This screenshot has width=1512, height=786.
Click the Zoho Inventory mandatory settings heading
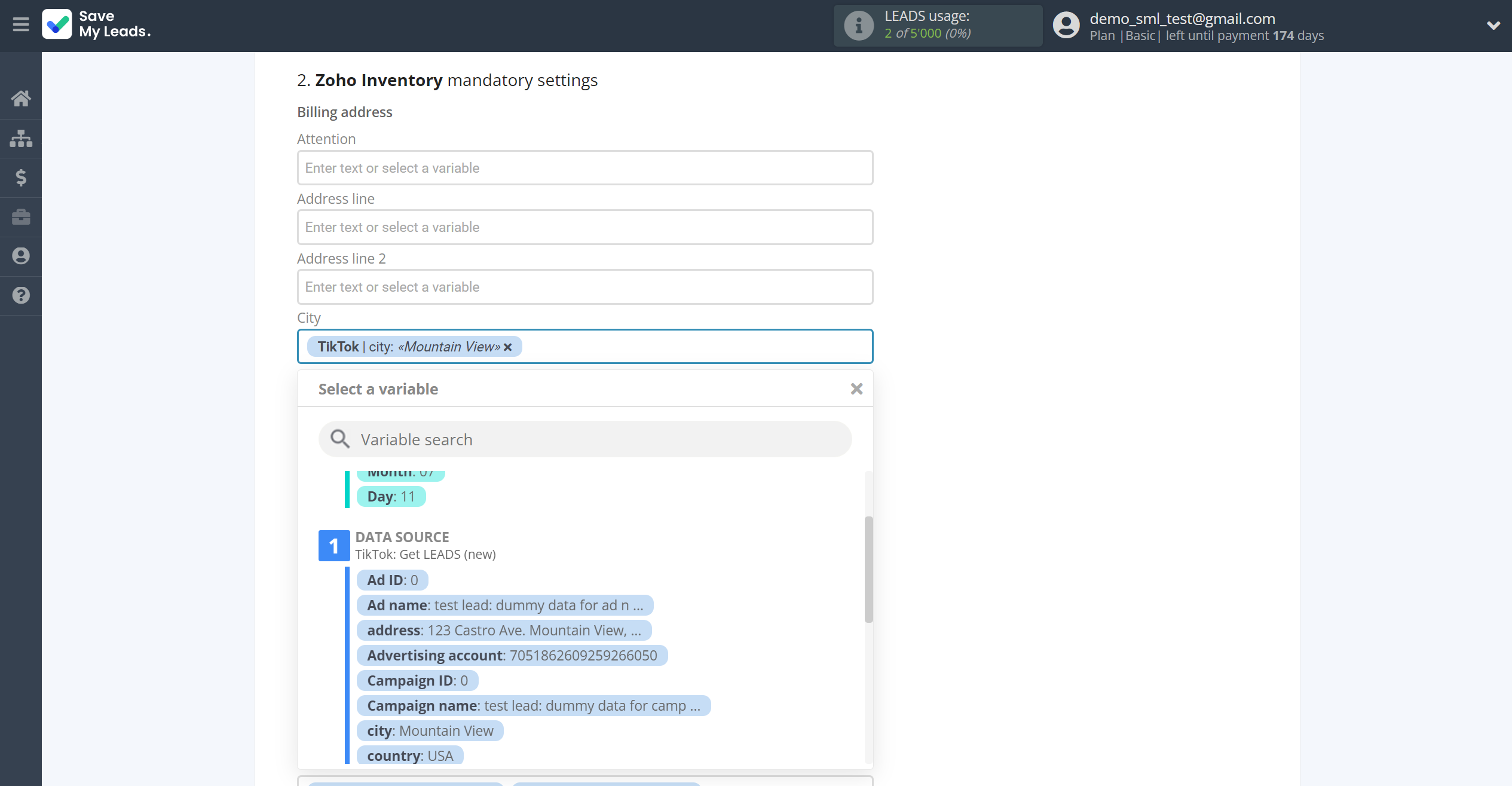447,80
